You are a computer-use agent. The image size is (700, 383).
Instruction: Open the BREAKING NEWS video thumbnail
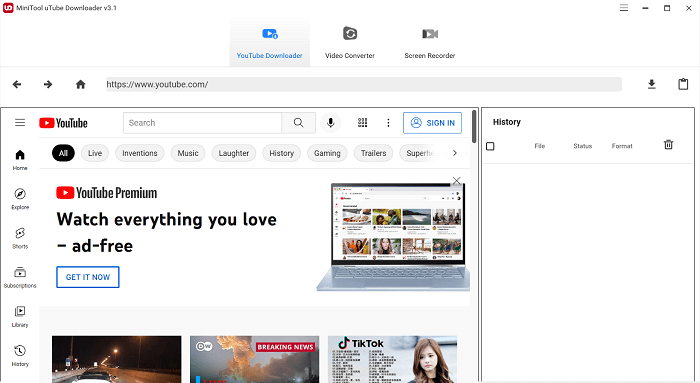coord(254,359)
